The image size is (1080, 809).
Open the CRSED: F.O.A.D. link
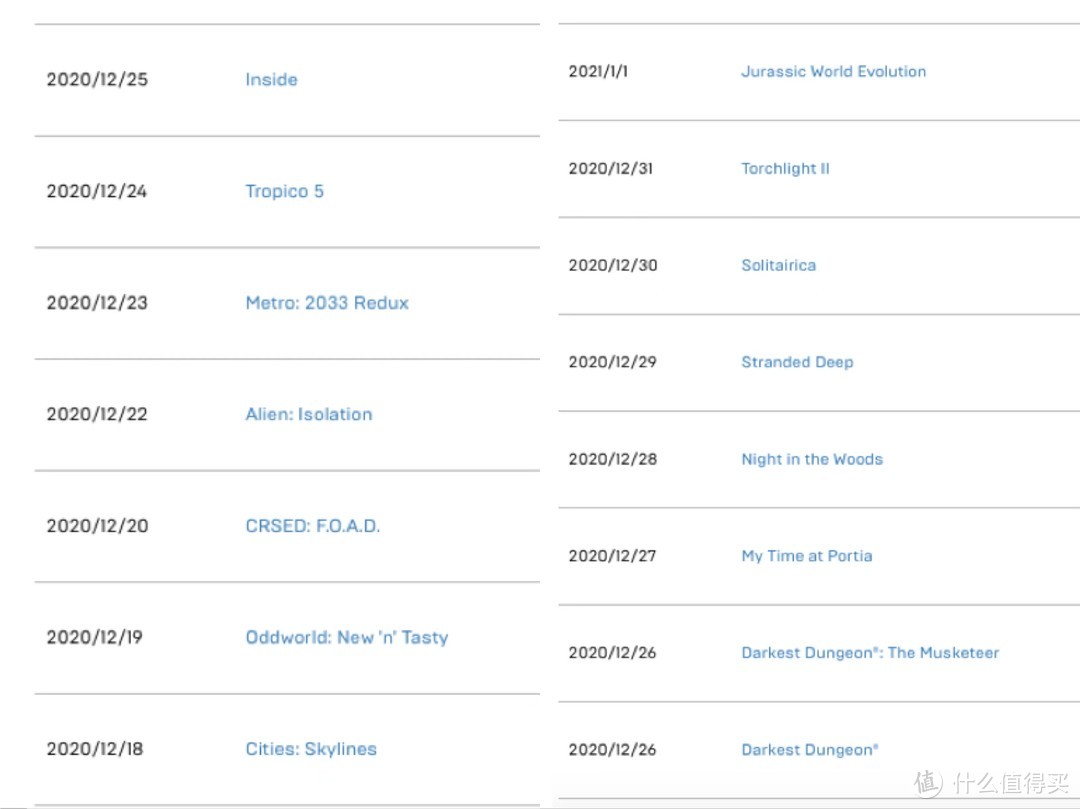(x=312, y=526)
